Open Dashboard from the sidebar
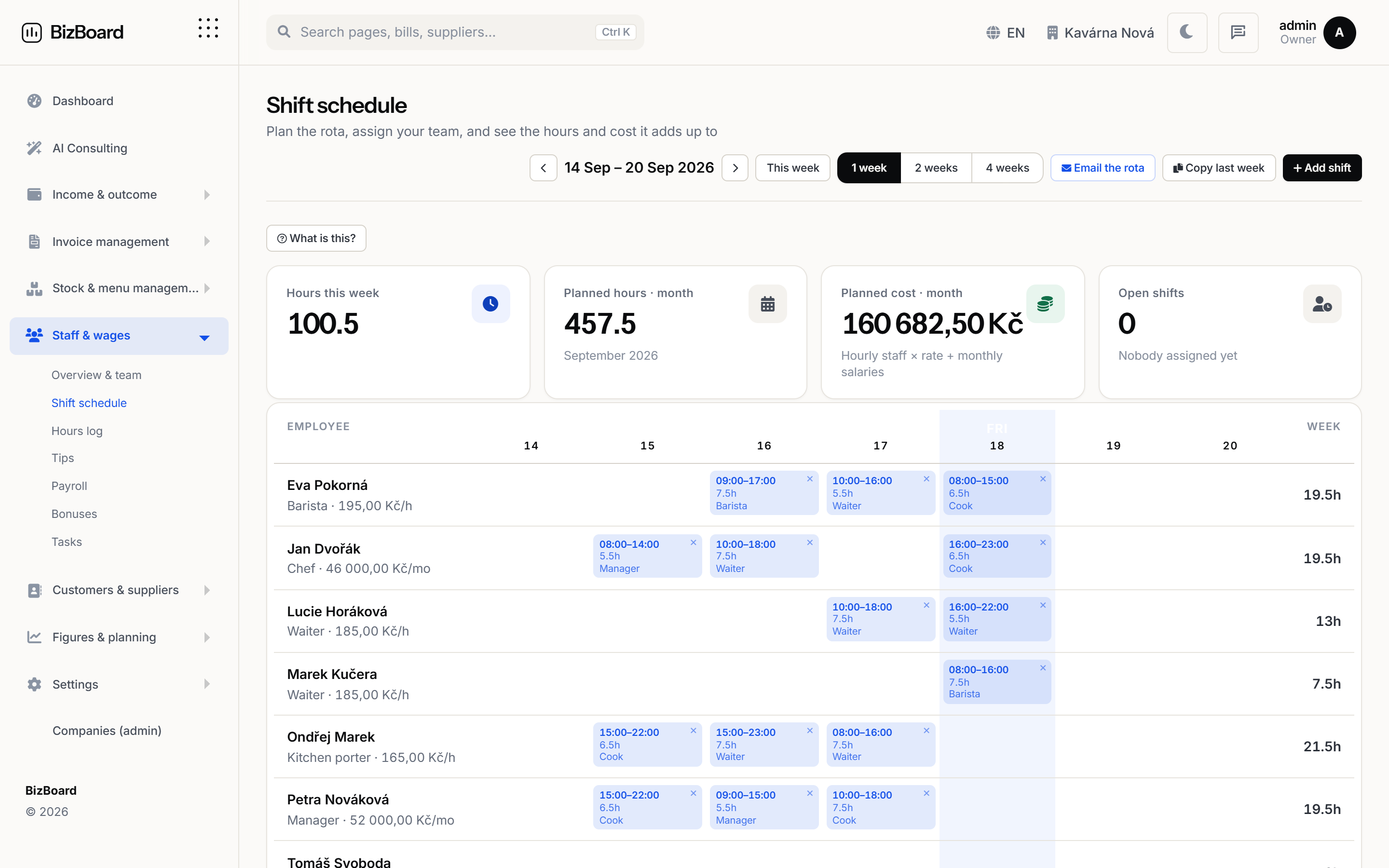The image size is (1389, 868). click(119, 101)
